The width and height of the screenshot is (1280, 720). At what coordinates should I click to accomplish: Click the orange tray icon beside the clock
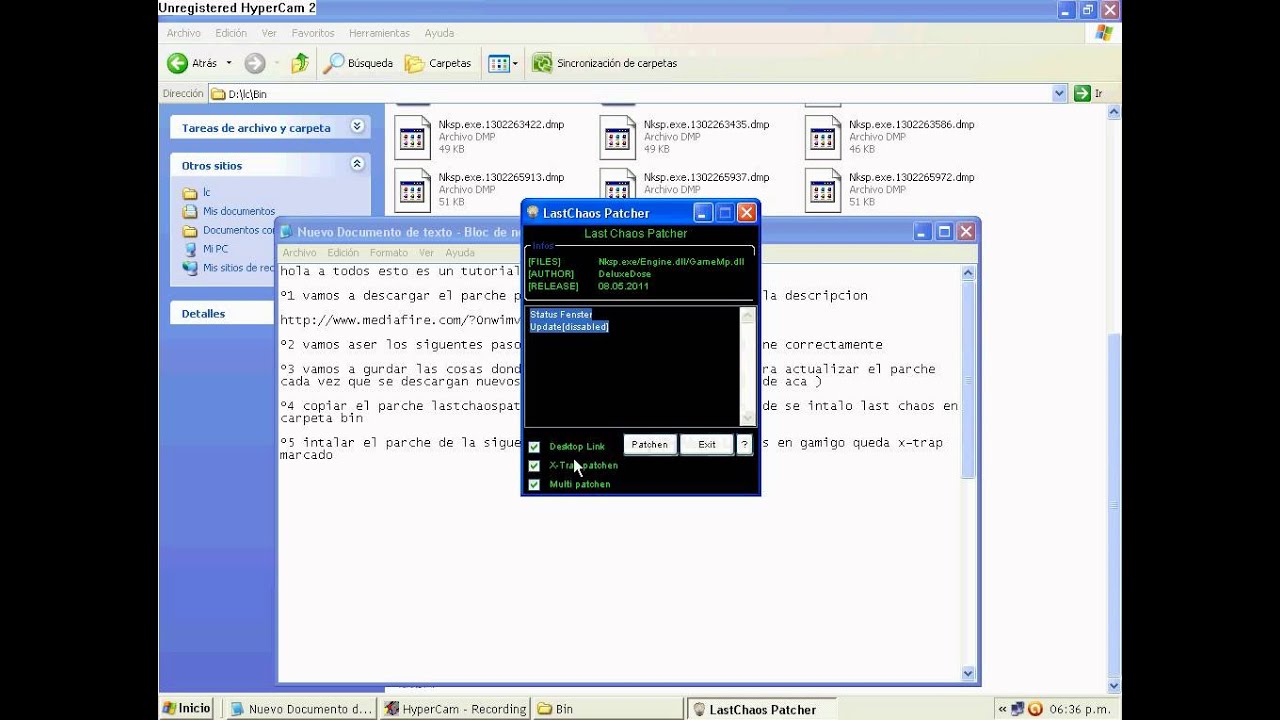click(x=1035, y=709)
